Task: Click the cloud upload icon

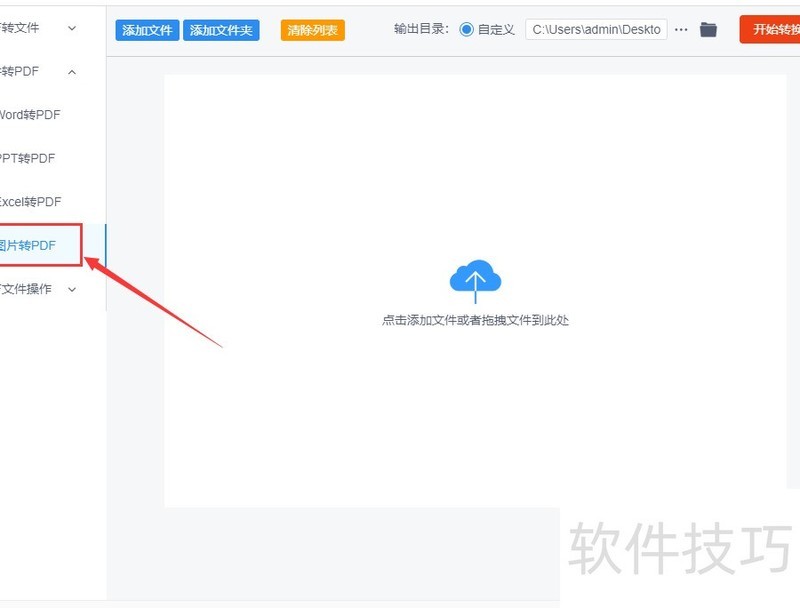Action: [475, 281]
